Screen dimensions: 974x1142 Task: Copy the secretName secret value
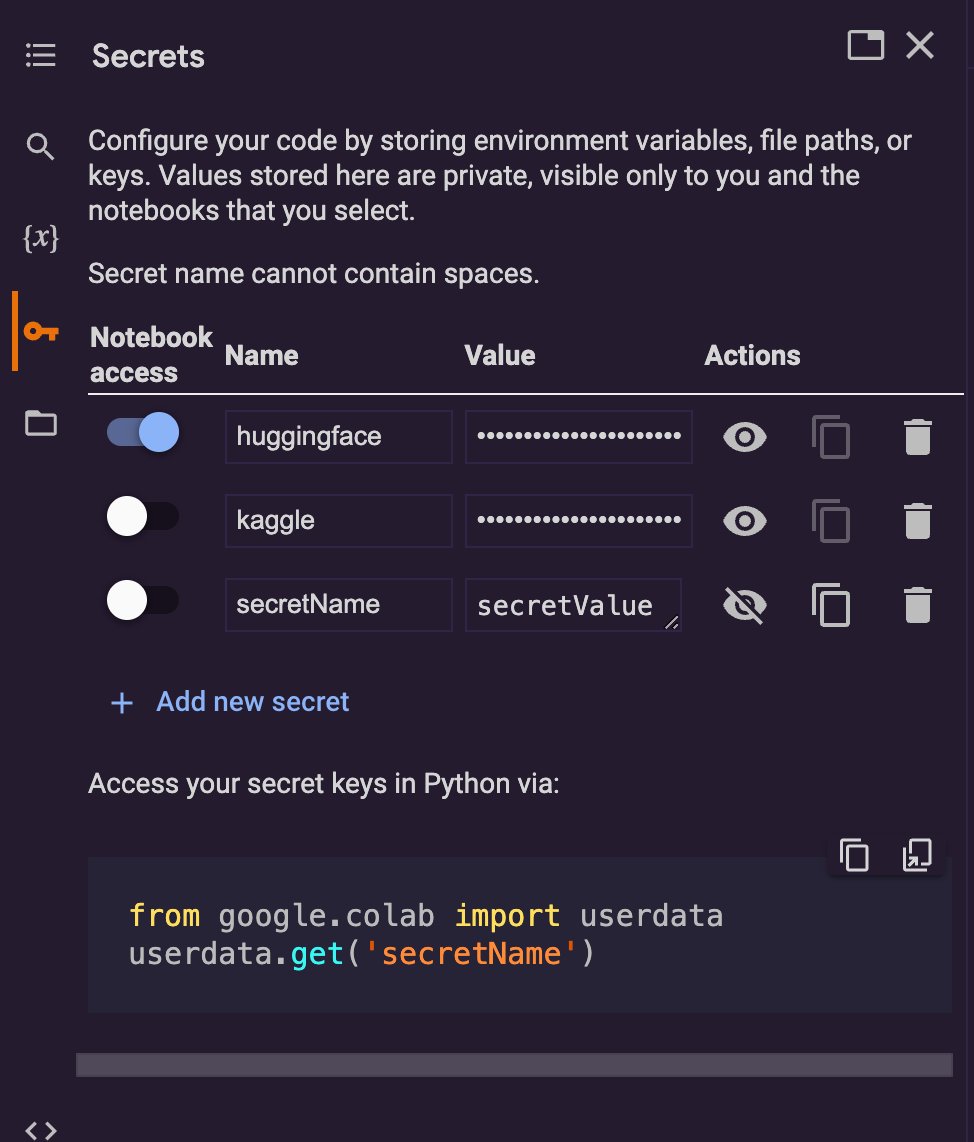(x=831, y=604)
